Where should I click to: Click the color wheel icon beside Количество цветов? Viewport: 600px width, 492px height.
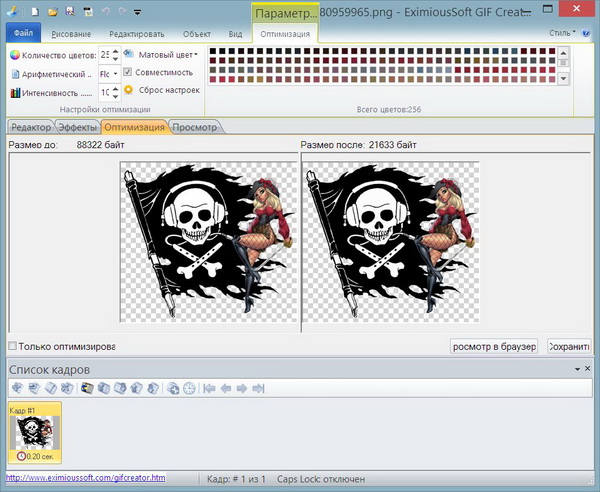pos(15,55)
